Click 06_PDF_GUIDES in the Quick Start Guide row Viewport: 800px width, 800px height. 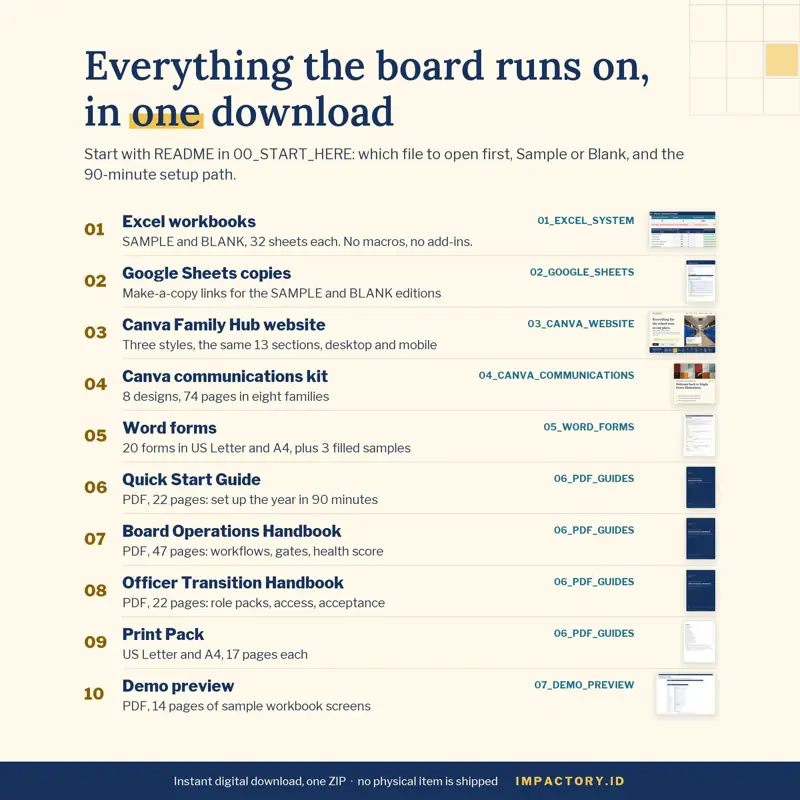594,478
